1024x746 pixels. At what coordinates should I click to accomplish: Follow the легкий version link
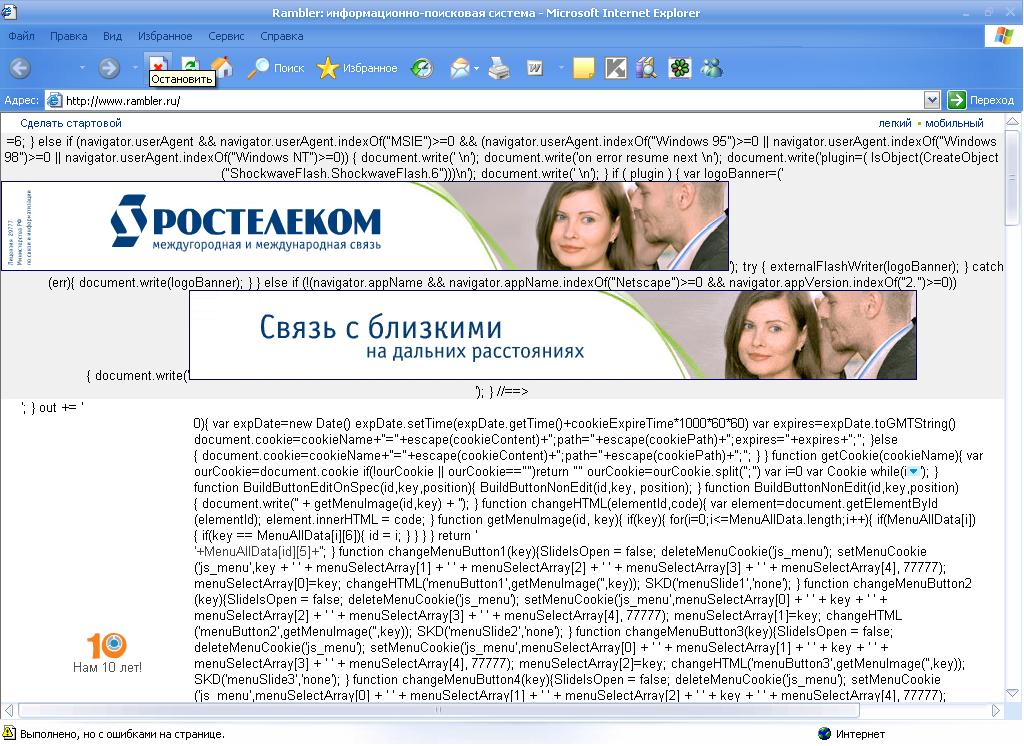point(895,123)
